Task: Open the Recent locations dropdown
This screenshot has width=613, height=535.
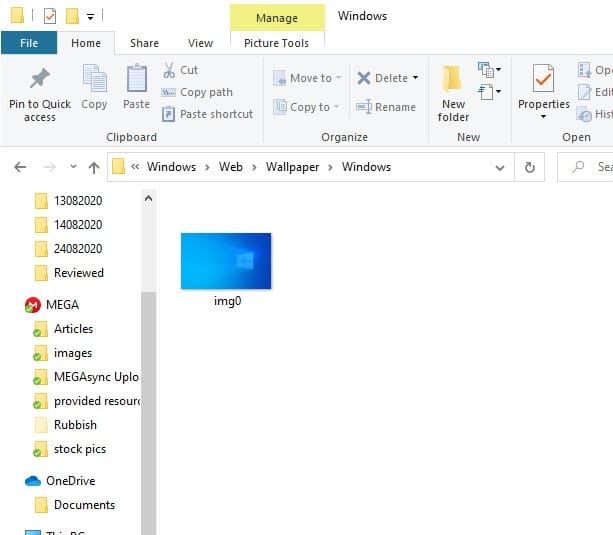Action: 73,167
